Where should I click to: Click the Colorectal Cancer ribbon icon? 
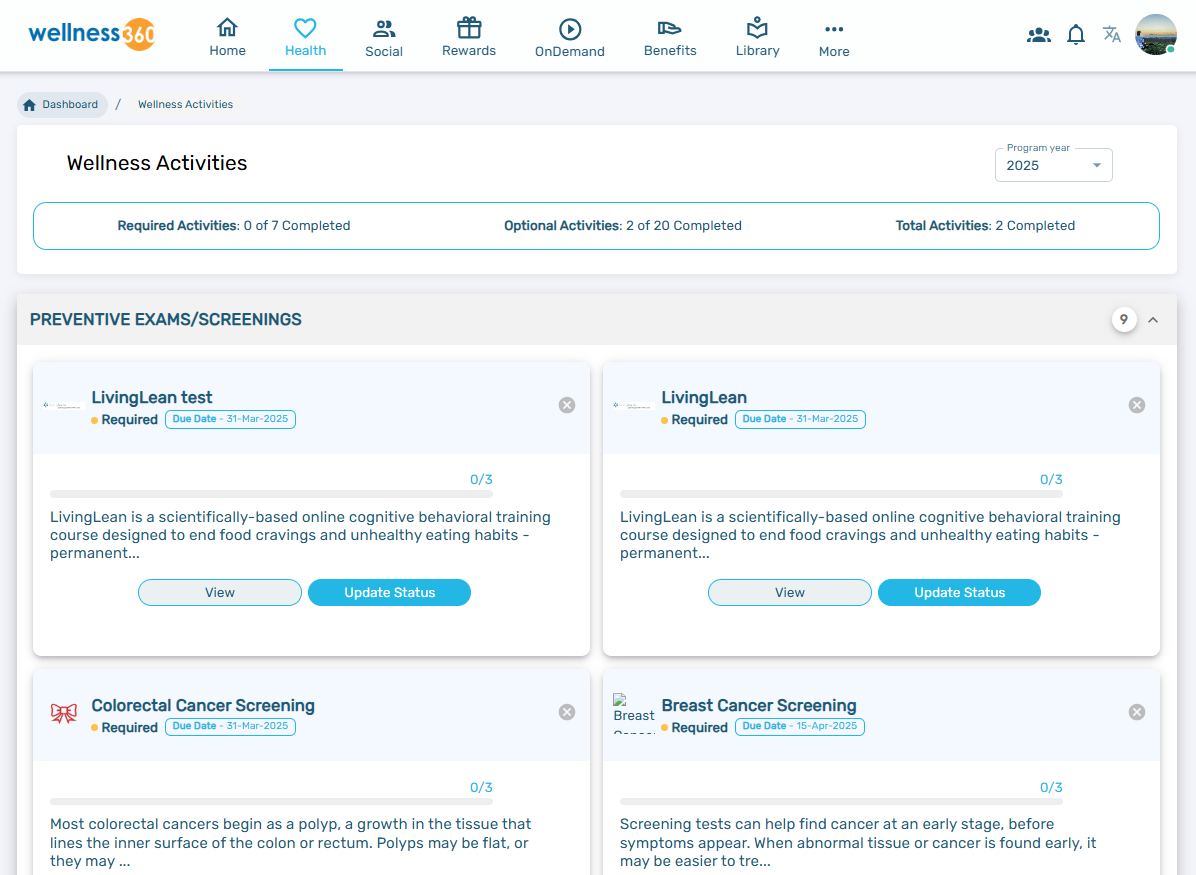point(64,713)
